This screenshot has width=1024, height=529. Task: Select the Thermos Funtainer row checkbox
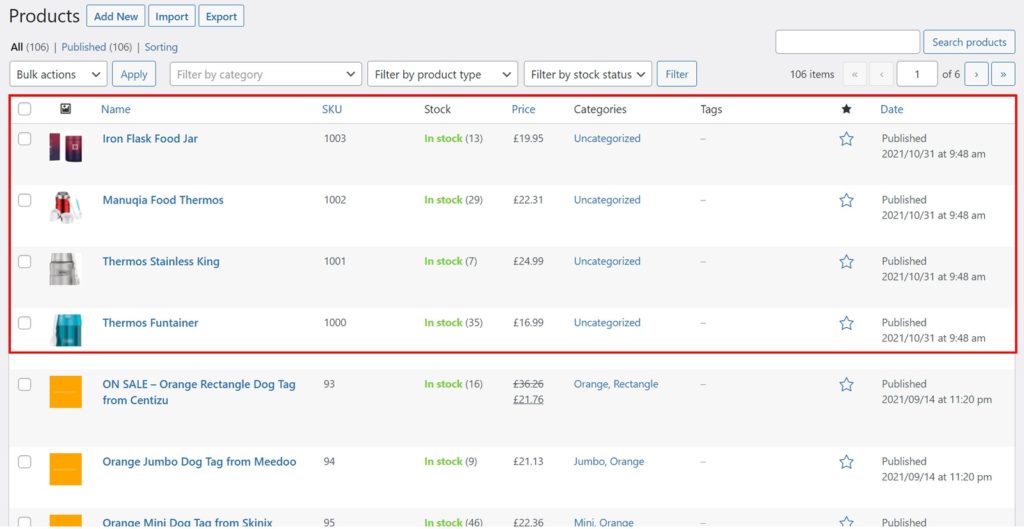click(24, 323)
